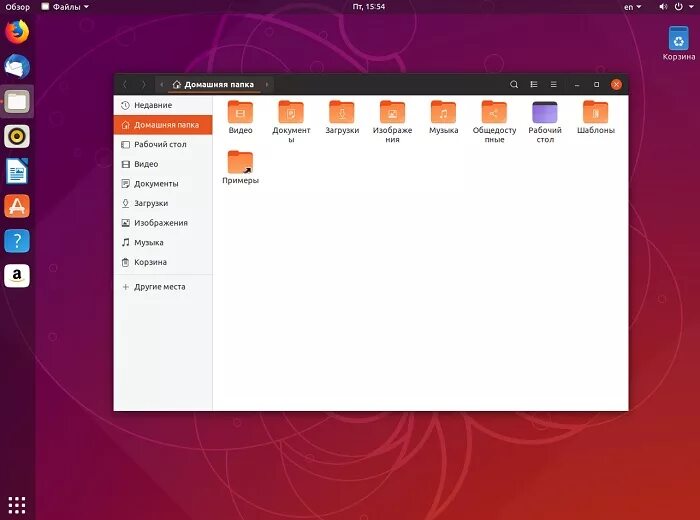Select the Примеры shortcut folder
Viewport: 700px width, 520px height.
(240, 162)
